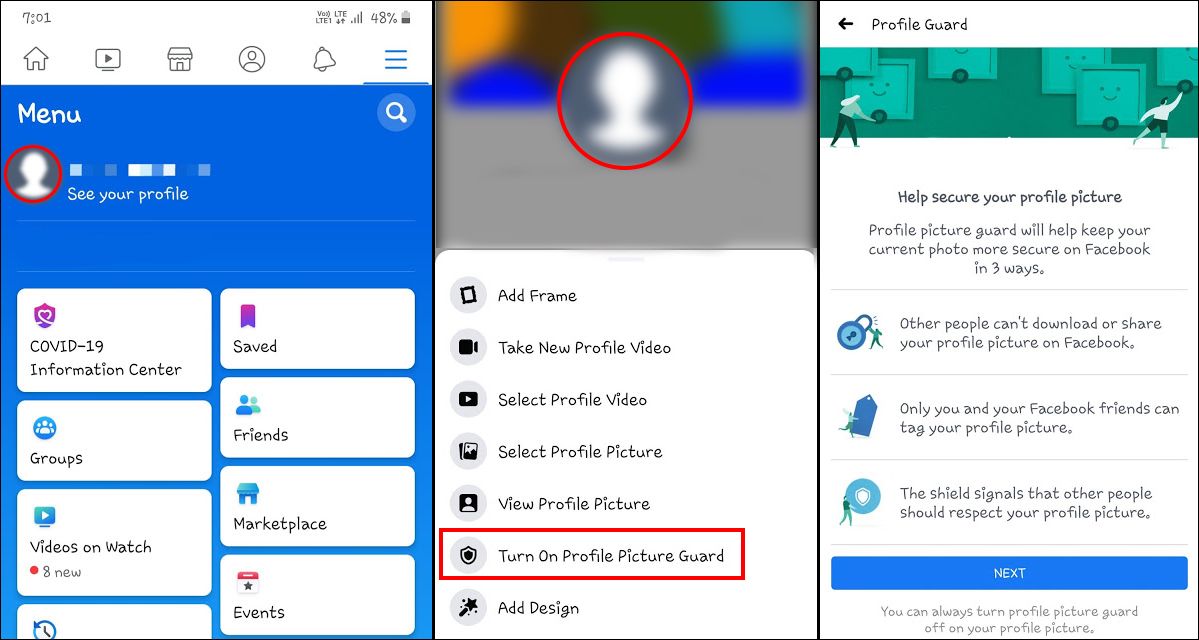This screenshot has width=1199, height=640.
Task: Tap the See your profile link
Action: [x=128, y=194]
